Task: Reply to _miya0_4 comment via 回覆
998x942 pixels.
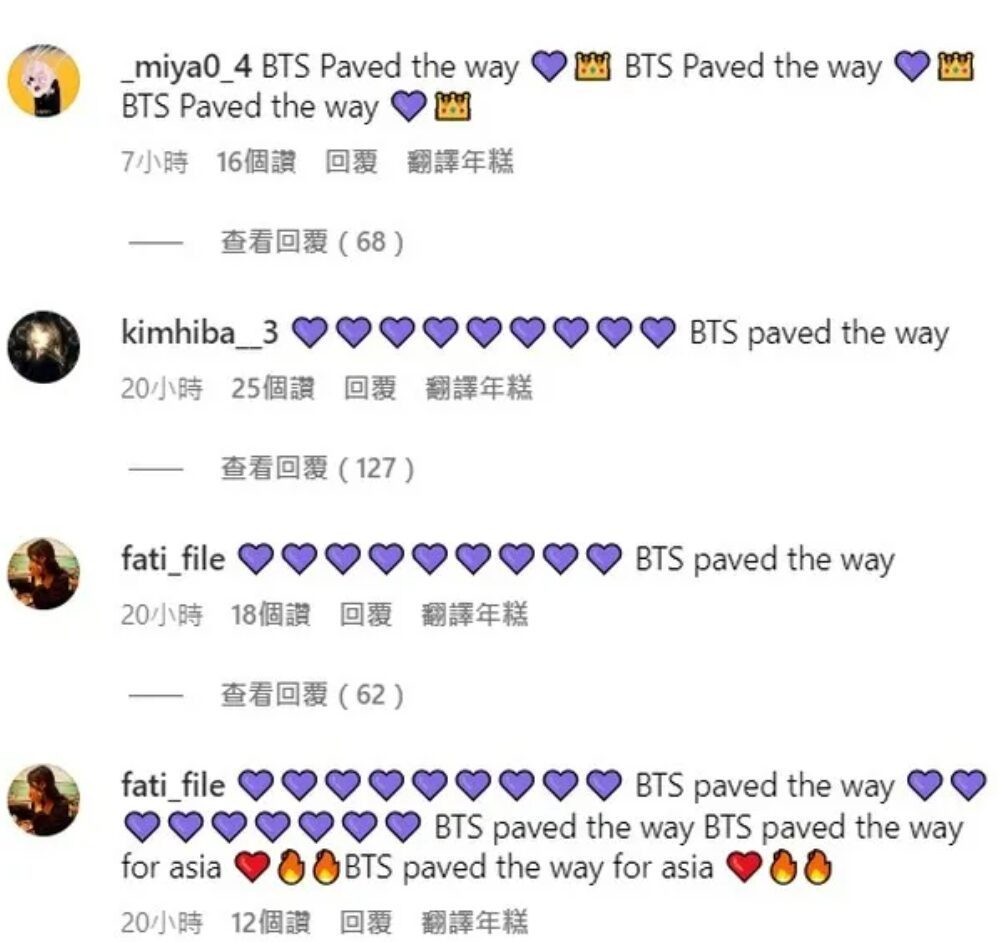Action: pyautogui.click(x=351, y=162)
